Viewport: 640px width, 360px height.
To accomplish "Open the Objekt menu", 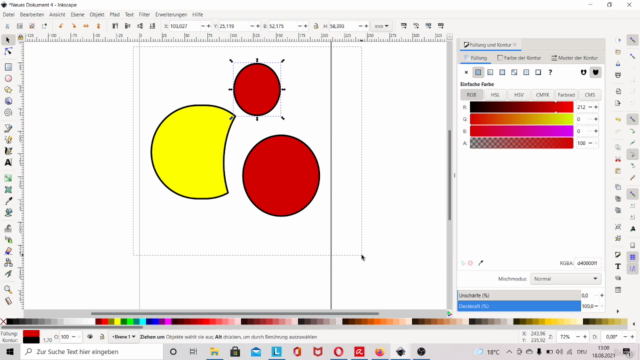I will click(97, 15).
